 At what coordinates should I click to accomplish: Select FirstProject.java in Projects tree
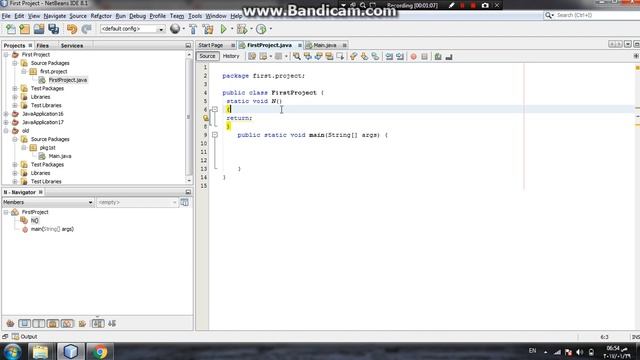click(x=68, y=80)
